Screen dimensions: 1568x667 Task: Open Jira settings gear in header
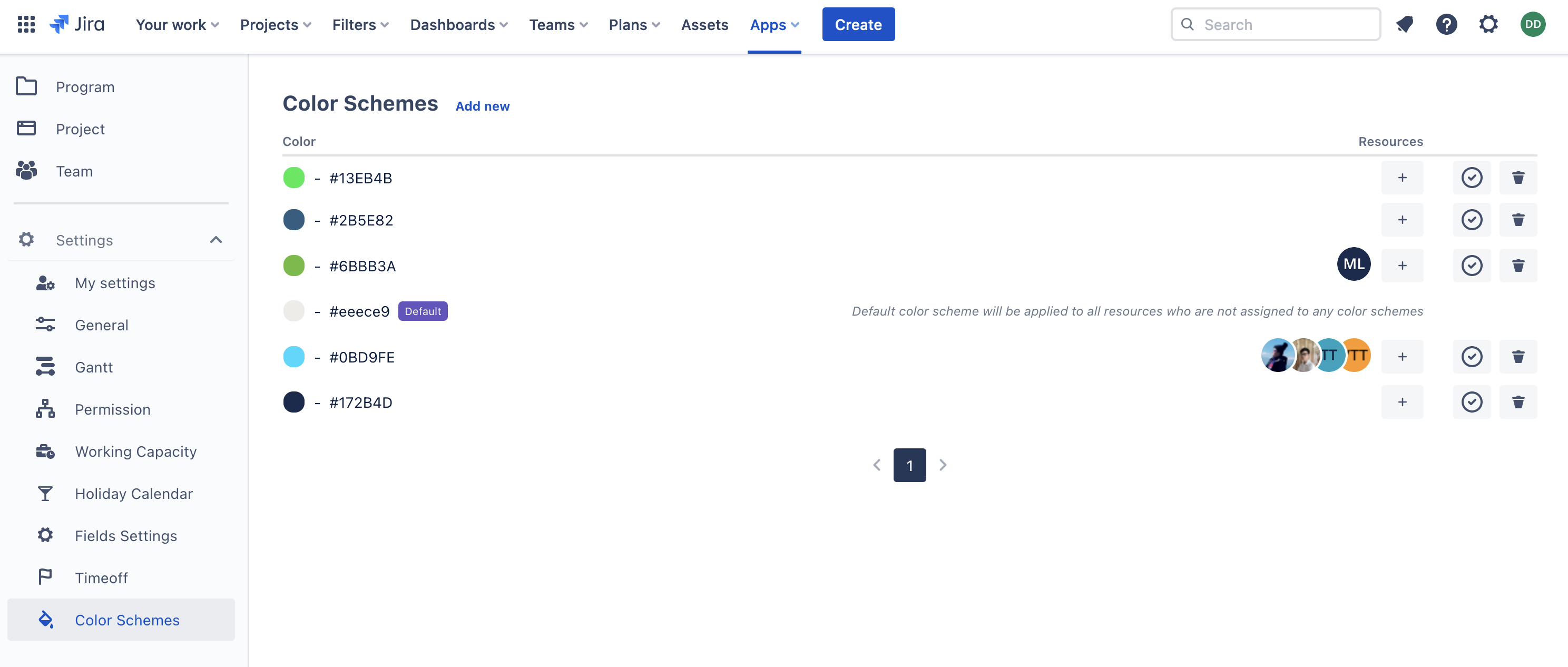click(1488, 24)
